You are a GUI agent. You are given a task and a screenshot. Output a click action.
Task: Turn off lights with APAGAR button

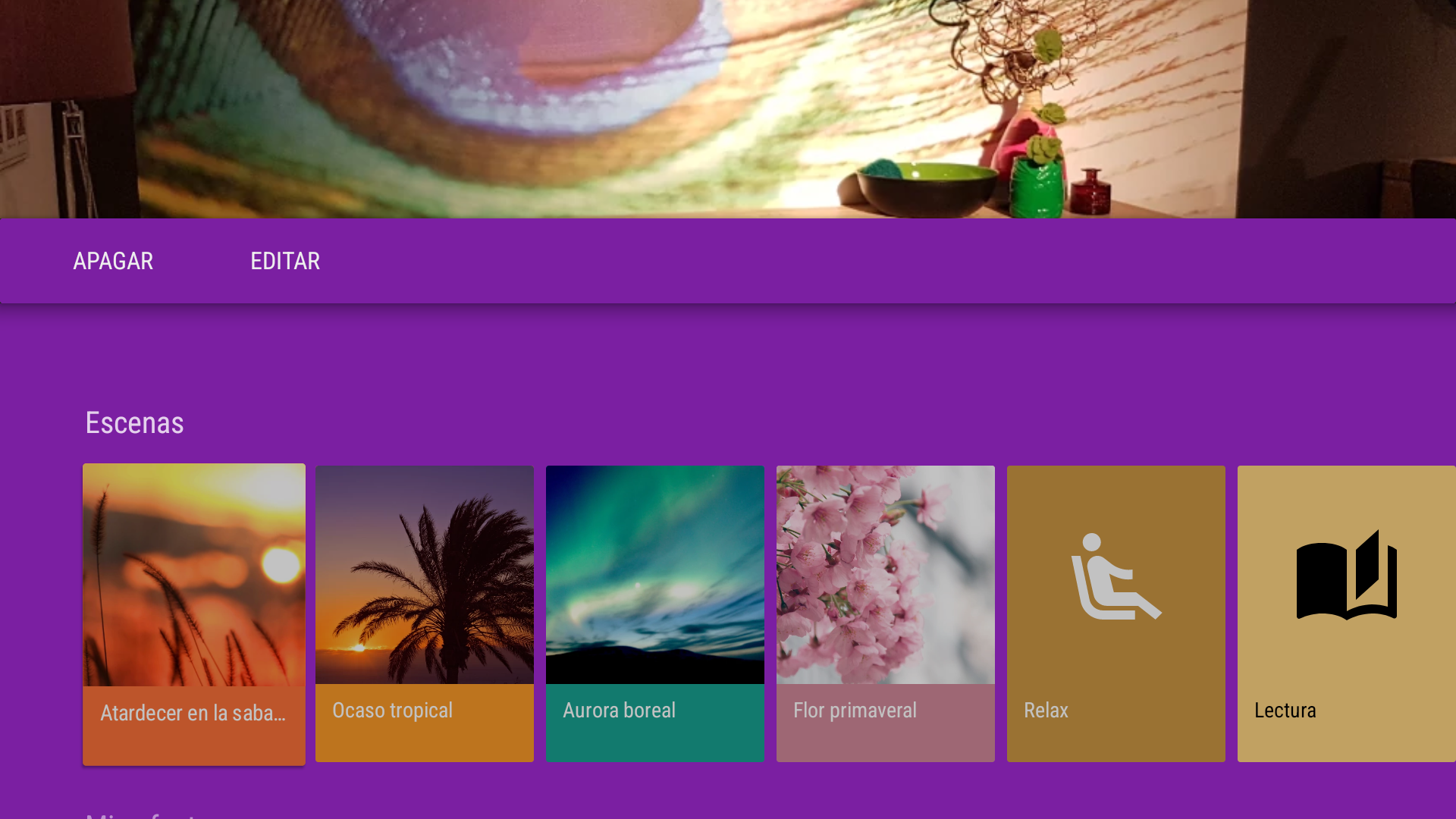point(113,261)
